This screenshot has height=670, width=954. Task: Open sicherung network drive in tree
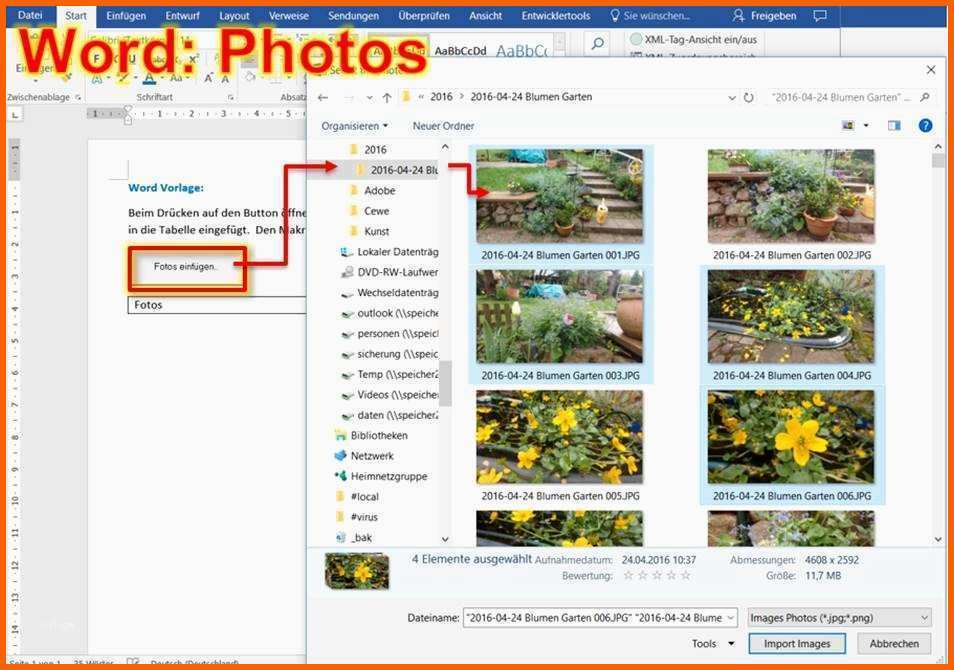coord(389,354)
